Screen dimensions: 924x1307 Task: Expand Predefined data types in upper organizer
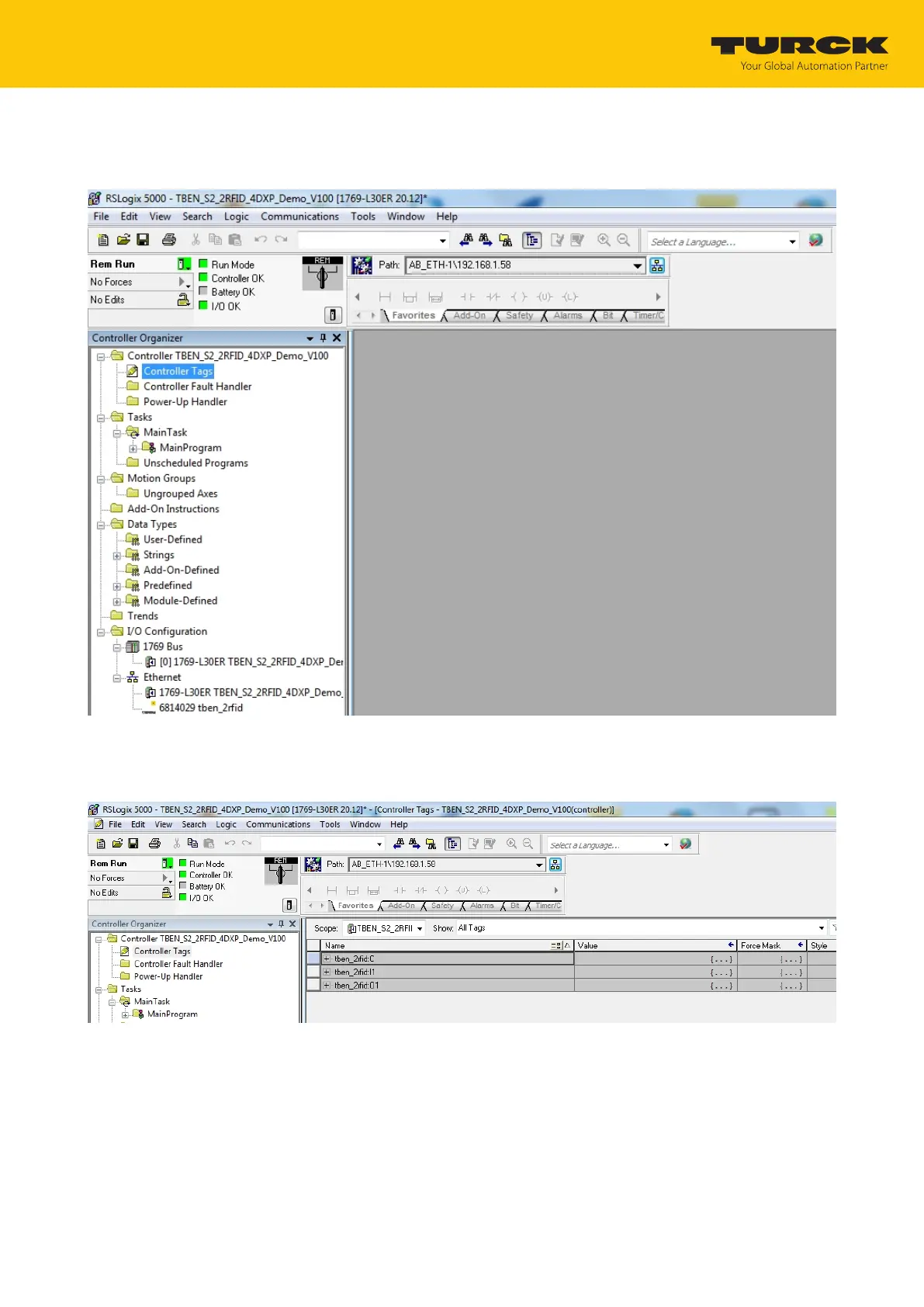pyautogui.click(x=117, y=586)
